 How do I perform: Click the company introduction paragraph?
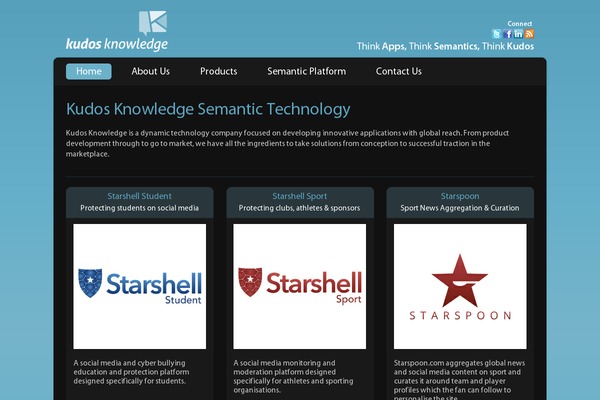coord(287,144)
